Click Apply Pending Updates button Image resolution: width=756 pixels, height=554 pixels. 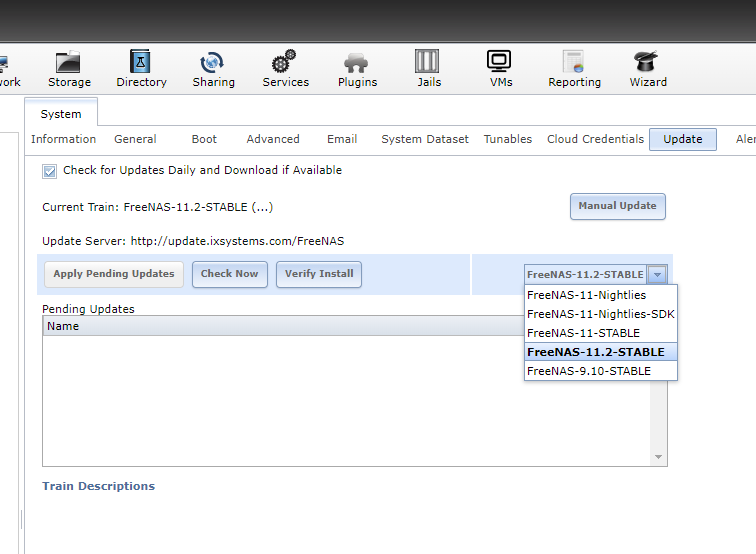pyautogui.click(x=114, y=274)
